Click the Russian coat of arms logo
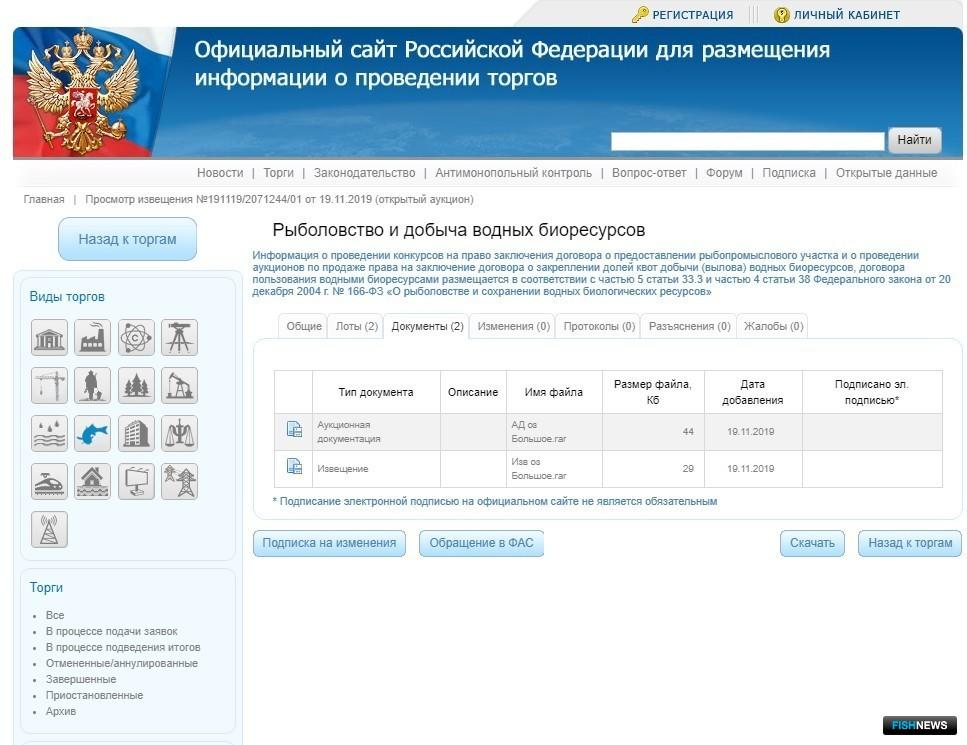Image resolution: width=967 pixels, height=745 pixels. point(83,93)
